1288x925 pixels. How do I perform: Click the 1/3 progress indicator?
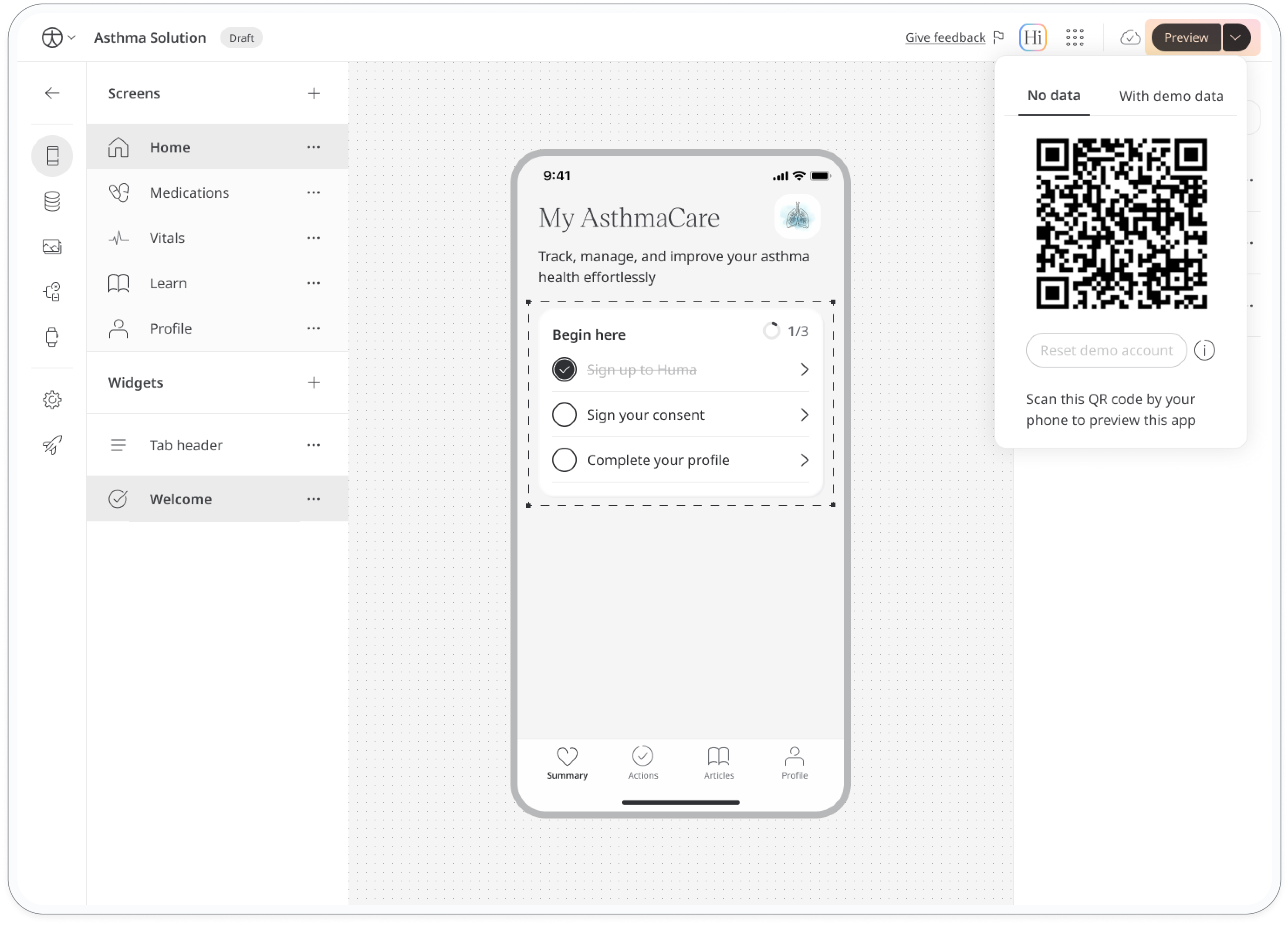pos(786,331)
